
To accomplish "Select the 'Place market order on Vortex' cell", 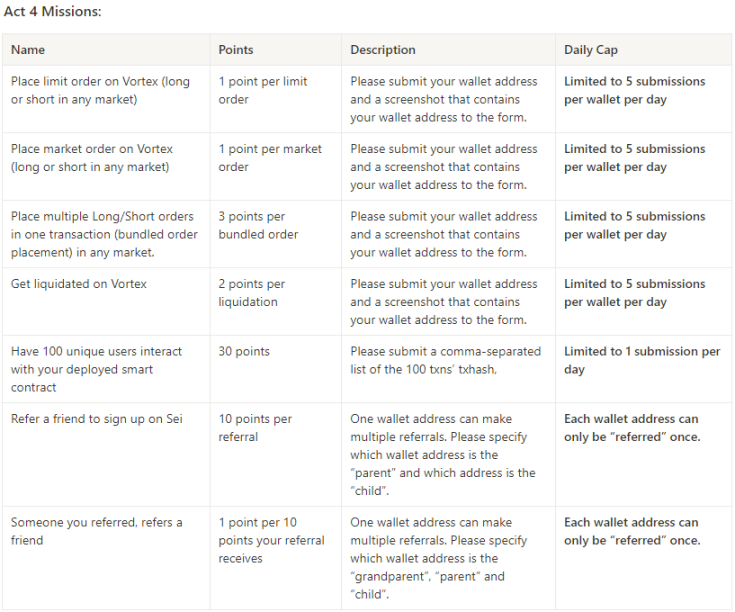I will pyautogui.click(x=92, y=158).
